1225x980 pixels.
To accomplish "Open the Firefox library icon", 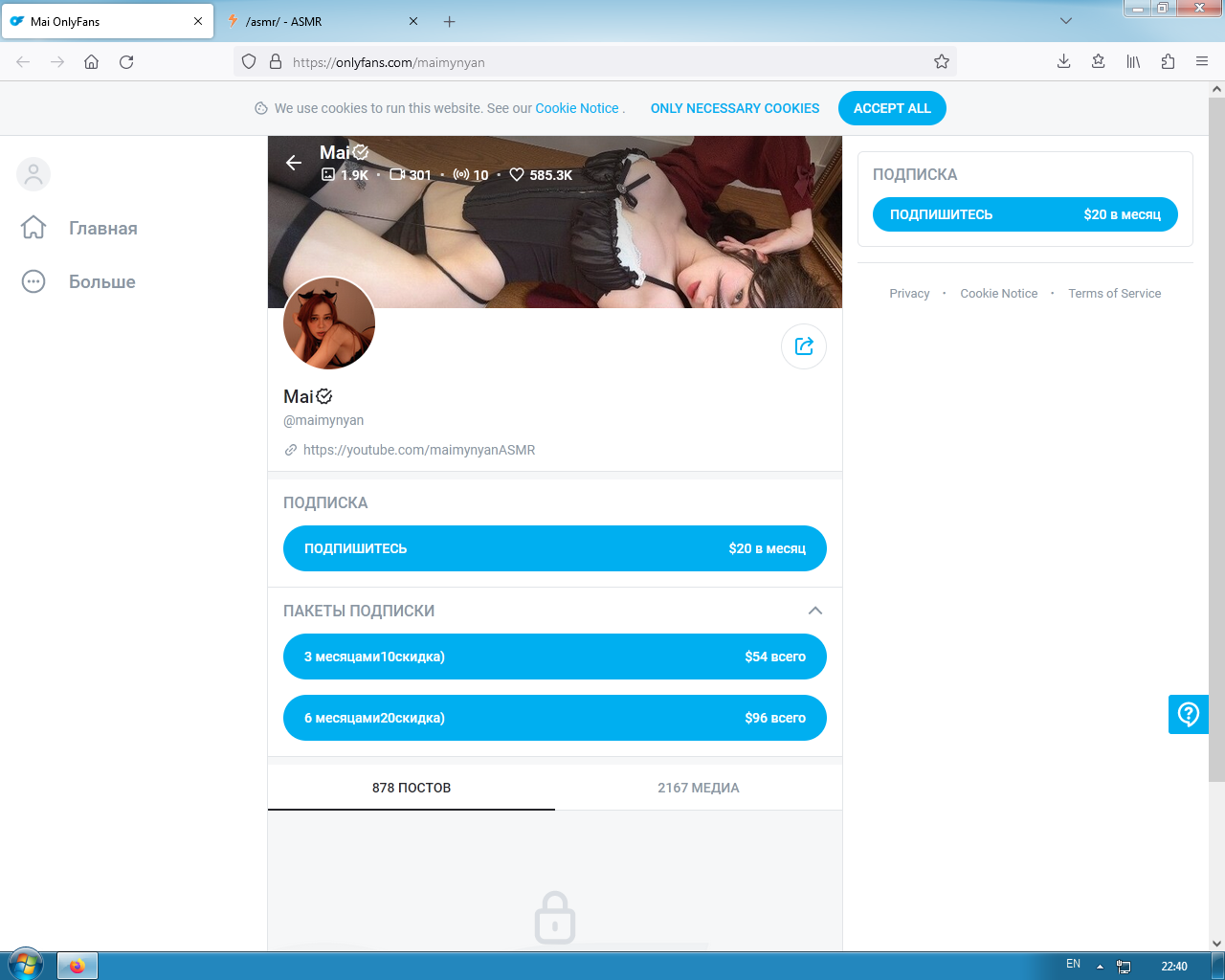I will point(1133,62).
